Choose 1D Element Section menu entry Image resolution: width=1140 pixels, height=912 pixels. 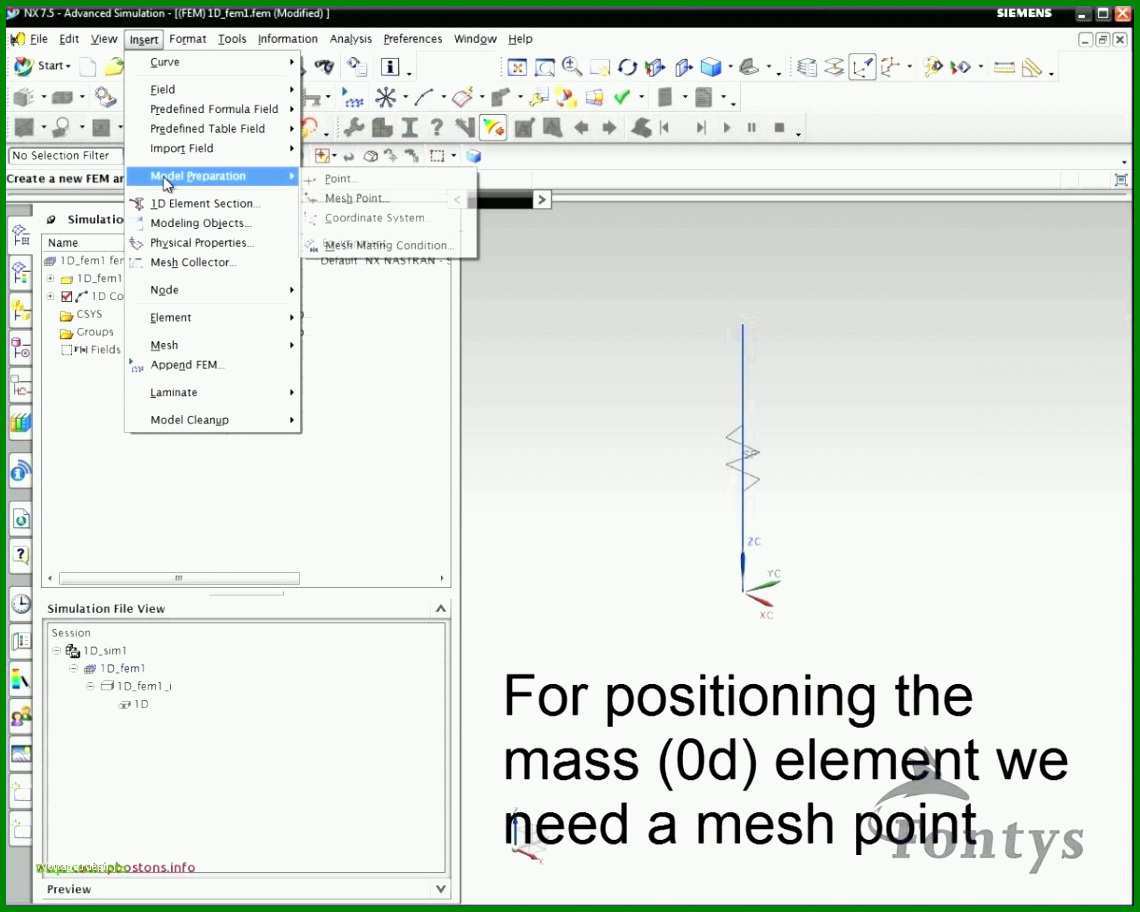point(205,204)
